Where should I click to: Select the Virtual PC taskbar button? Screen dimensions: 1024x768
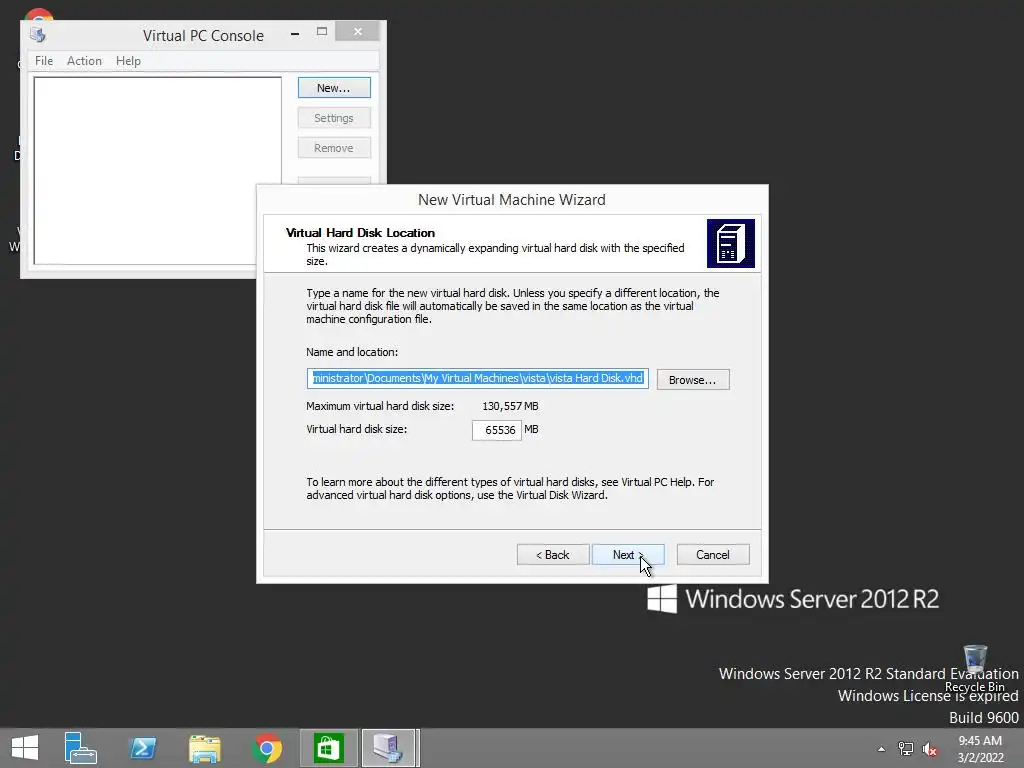389,748
